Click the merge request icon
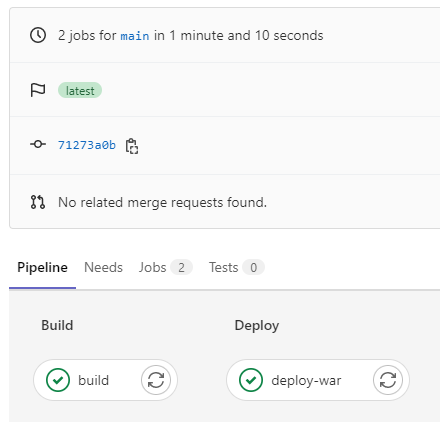The height and width of the screenshot is (422, 440). (38, 202)
